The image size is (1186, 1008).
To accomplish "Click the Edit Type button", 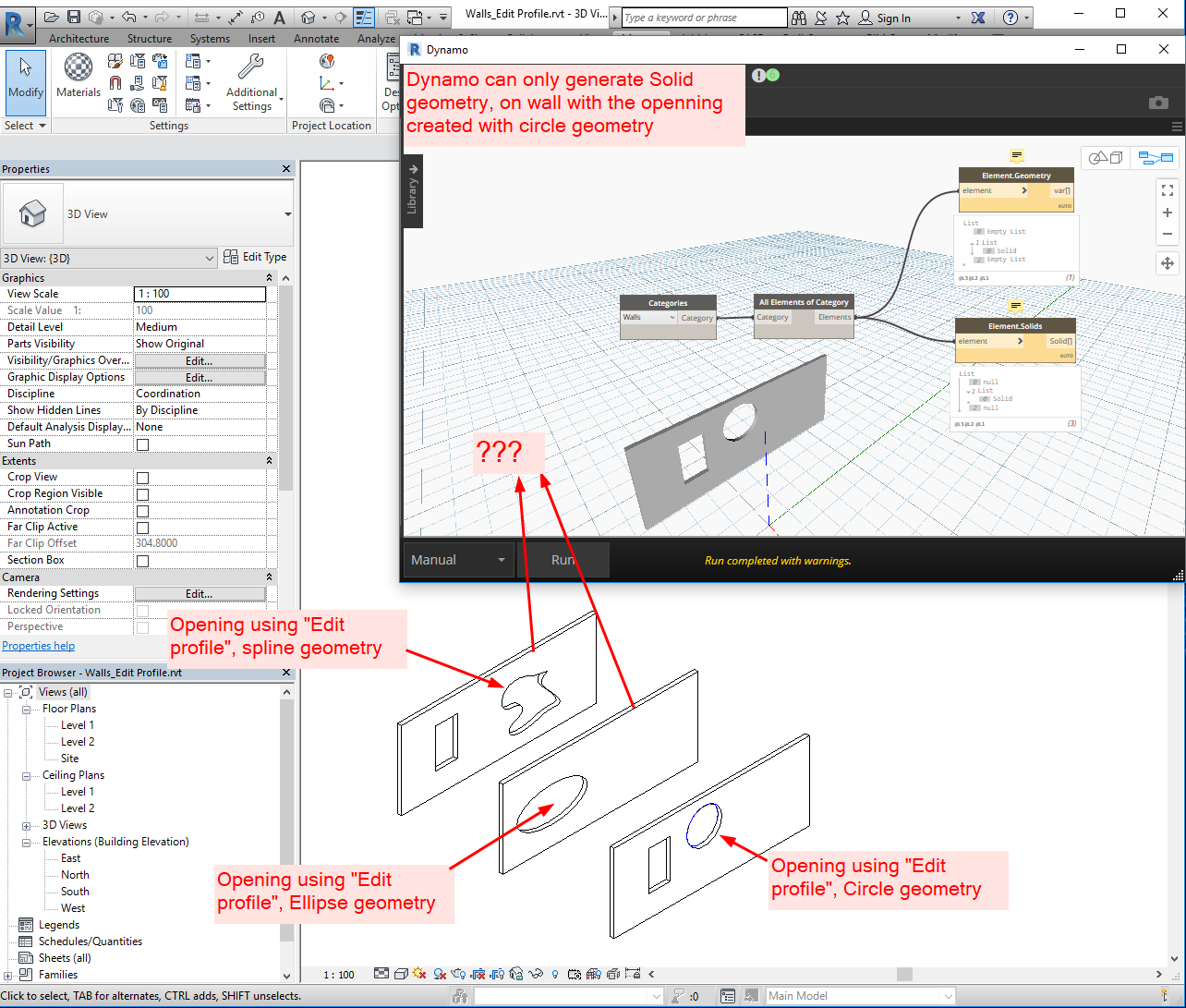I will (256, 257).
